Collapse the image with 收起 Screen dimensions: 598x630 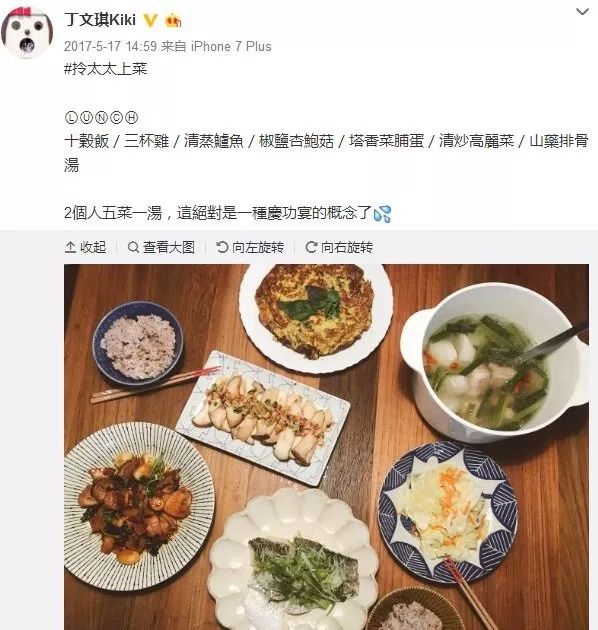86,247
